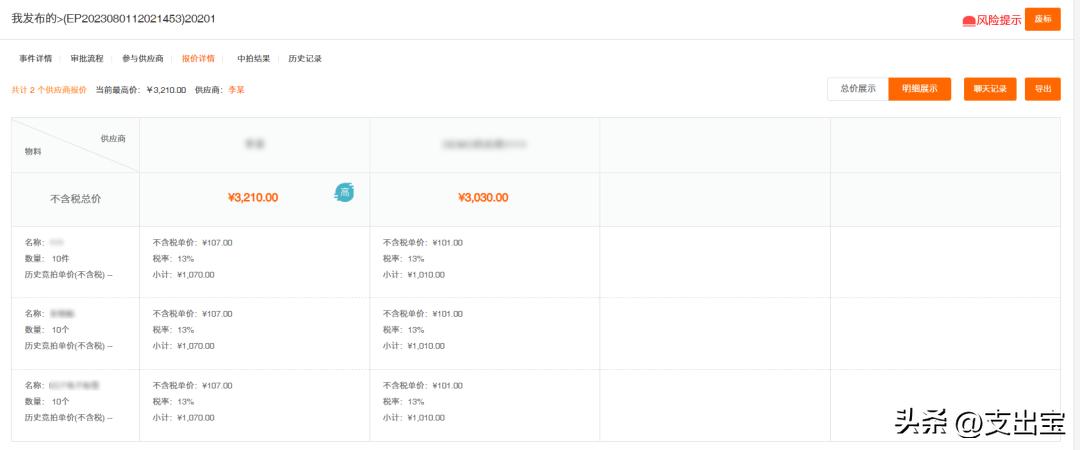Open the 历史记录 tab

305,59
